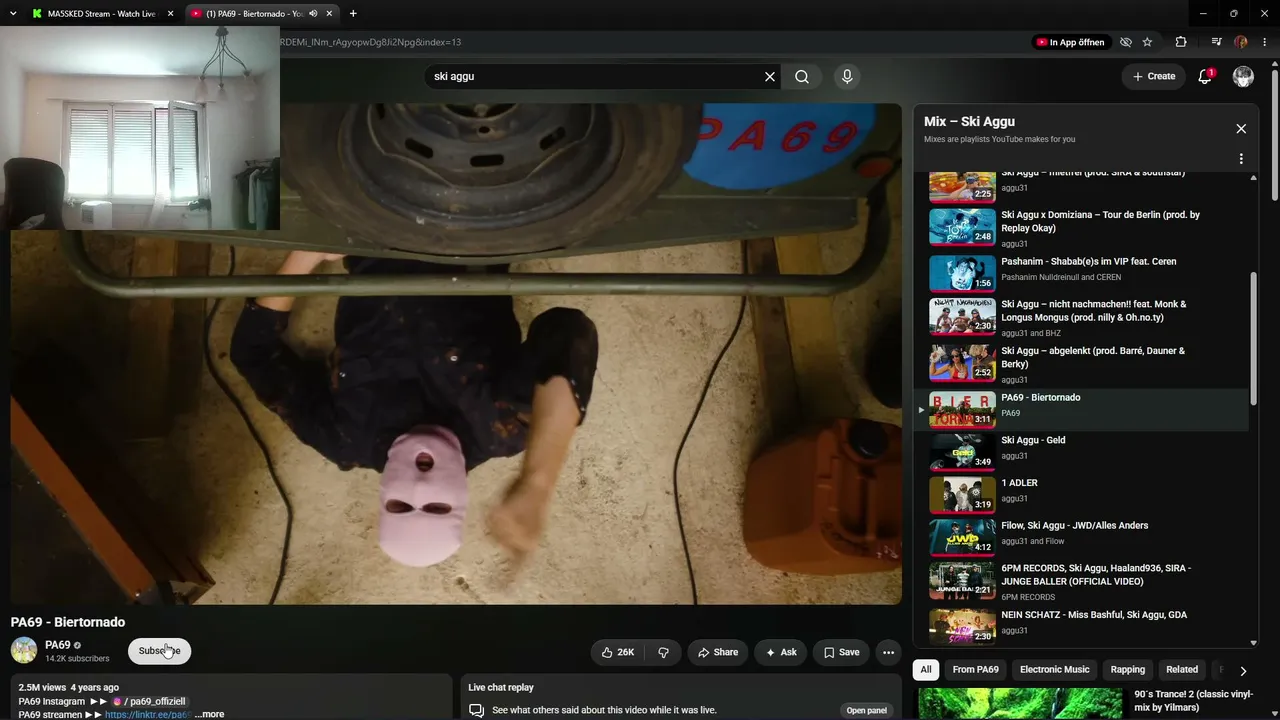This screenshot has width=1280, height=720.
Task: Open the browser extensions puzzle icon
Action: click(1181, 42)
